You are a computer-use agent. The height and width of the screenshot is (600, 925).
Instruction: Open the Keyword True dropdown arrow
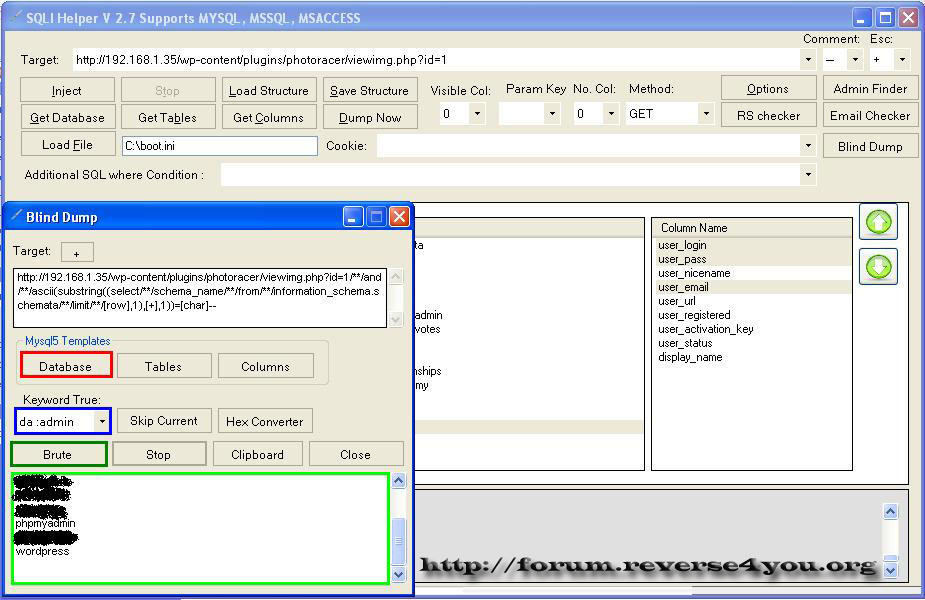(x=102, y=421)
